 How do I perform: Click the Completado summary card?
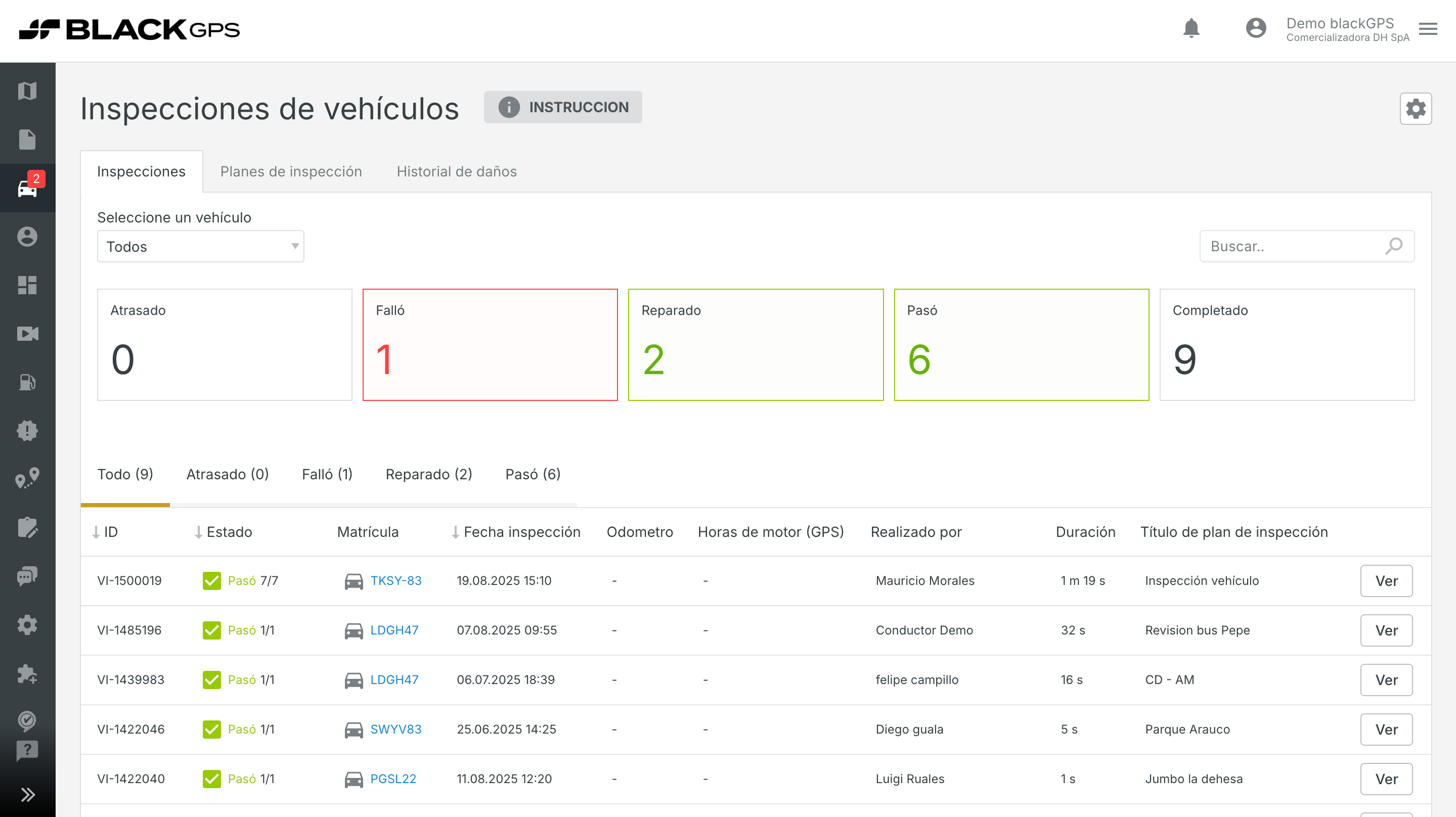click(x=1287, y=345)
